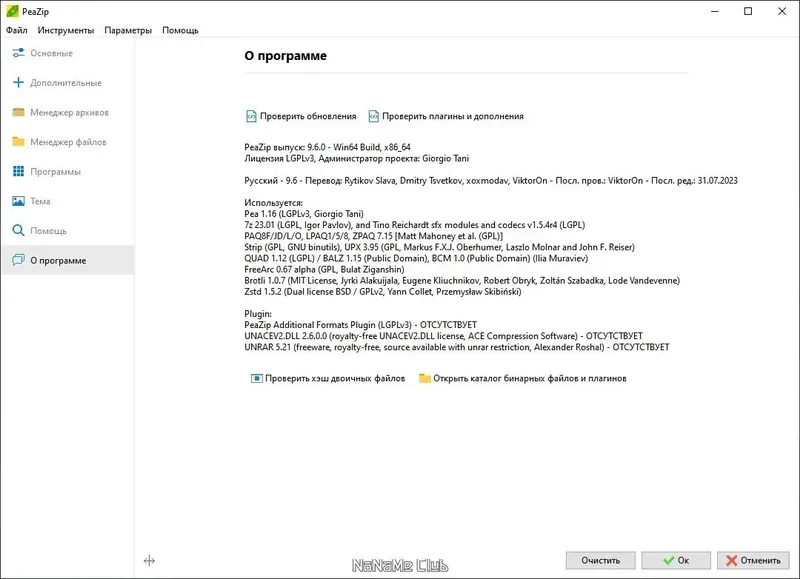Image resolution: width=800 pixels, height=579 pixels.
Task: Click Проверить плагины и дополнения
Action: (x=452, y=116)
